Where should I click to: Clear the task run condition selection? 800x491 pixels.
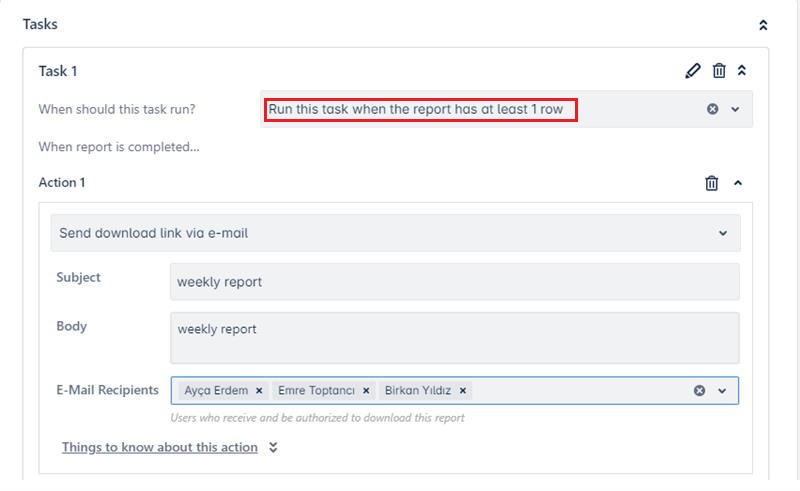pos(712,109)
